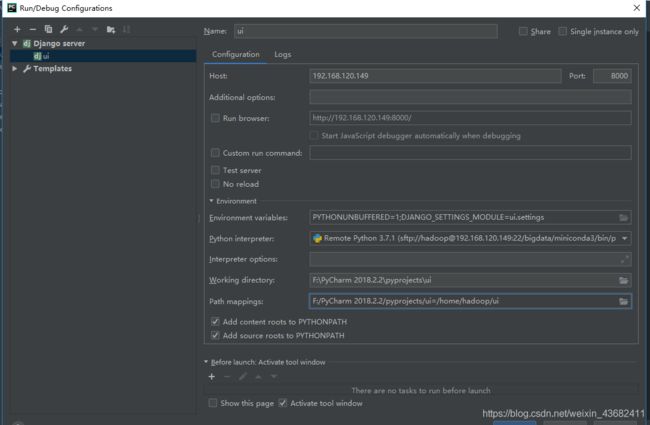Remove the before launch task
This screenshot has height=425, width=650.
pos(227,376)
